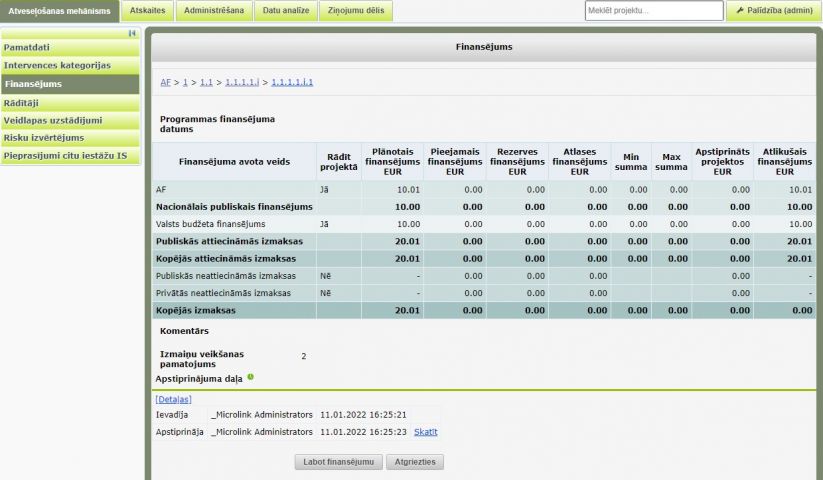823x480 pixels.
Task: Open Pamatdati in the sidebar
Action: tap(70, 47)
